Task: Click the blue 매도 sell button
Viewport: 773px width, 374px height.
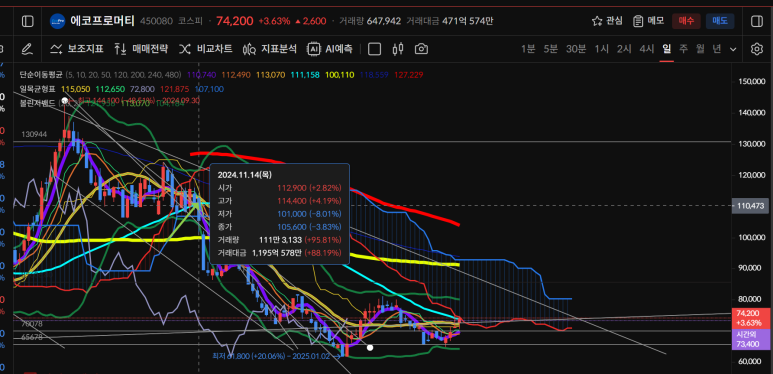Action: [720, 21]
